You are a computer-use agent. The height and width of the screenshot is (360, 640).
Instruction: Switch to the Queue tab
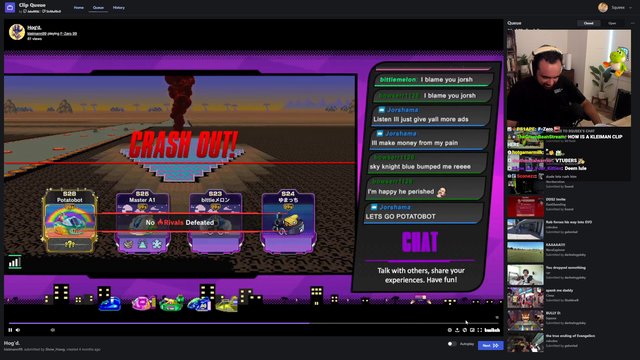click(x=98, y=8)
